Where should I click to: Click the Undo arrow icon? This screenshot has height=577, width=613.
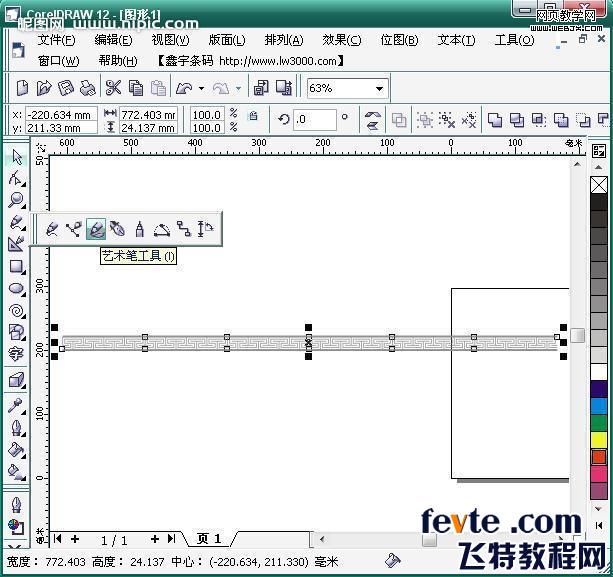click(184, 88)
